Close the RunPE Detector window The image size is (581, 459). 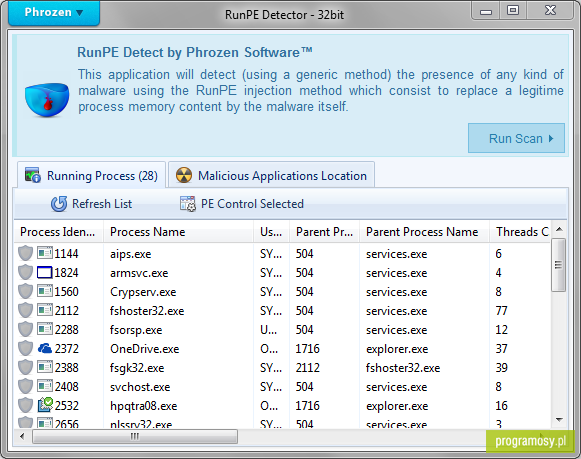coord(551,10)
